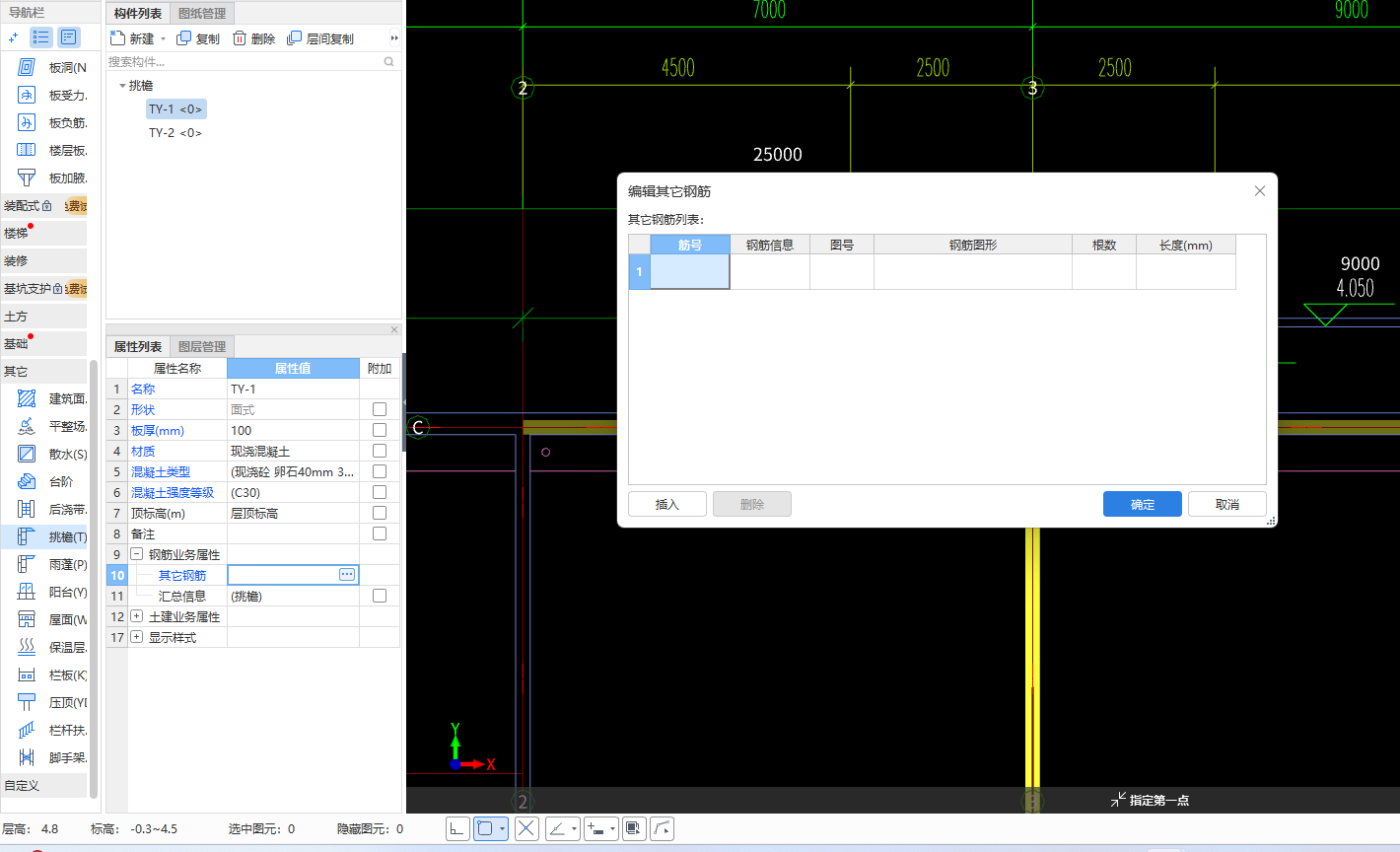
Task: Select the 栏杆扶手 icon under 其它
Action: pos(27,730)
